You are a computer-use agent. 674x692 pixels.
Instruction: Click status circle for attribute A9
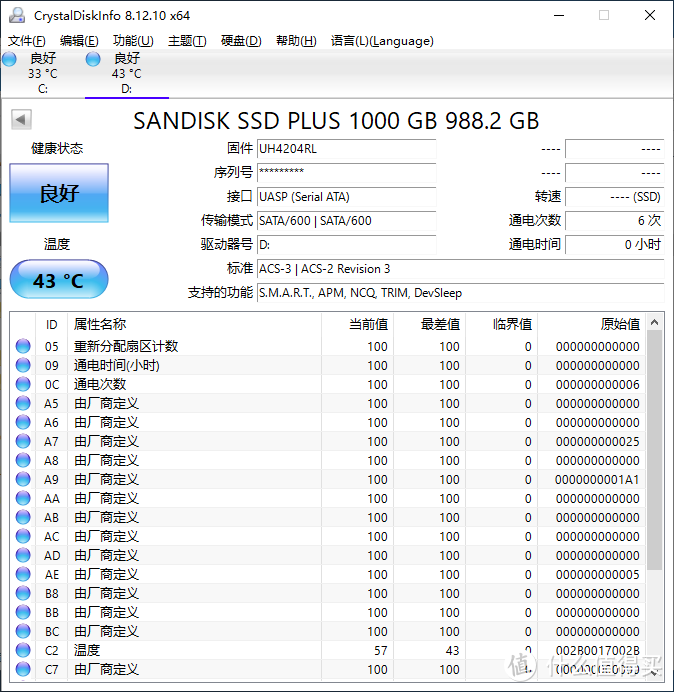(x=23, y=479)
